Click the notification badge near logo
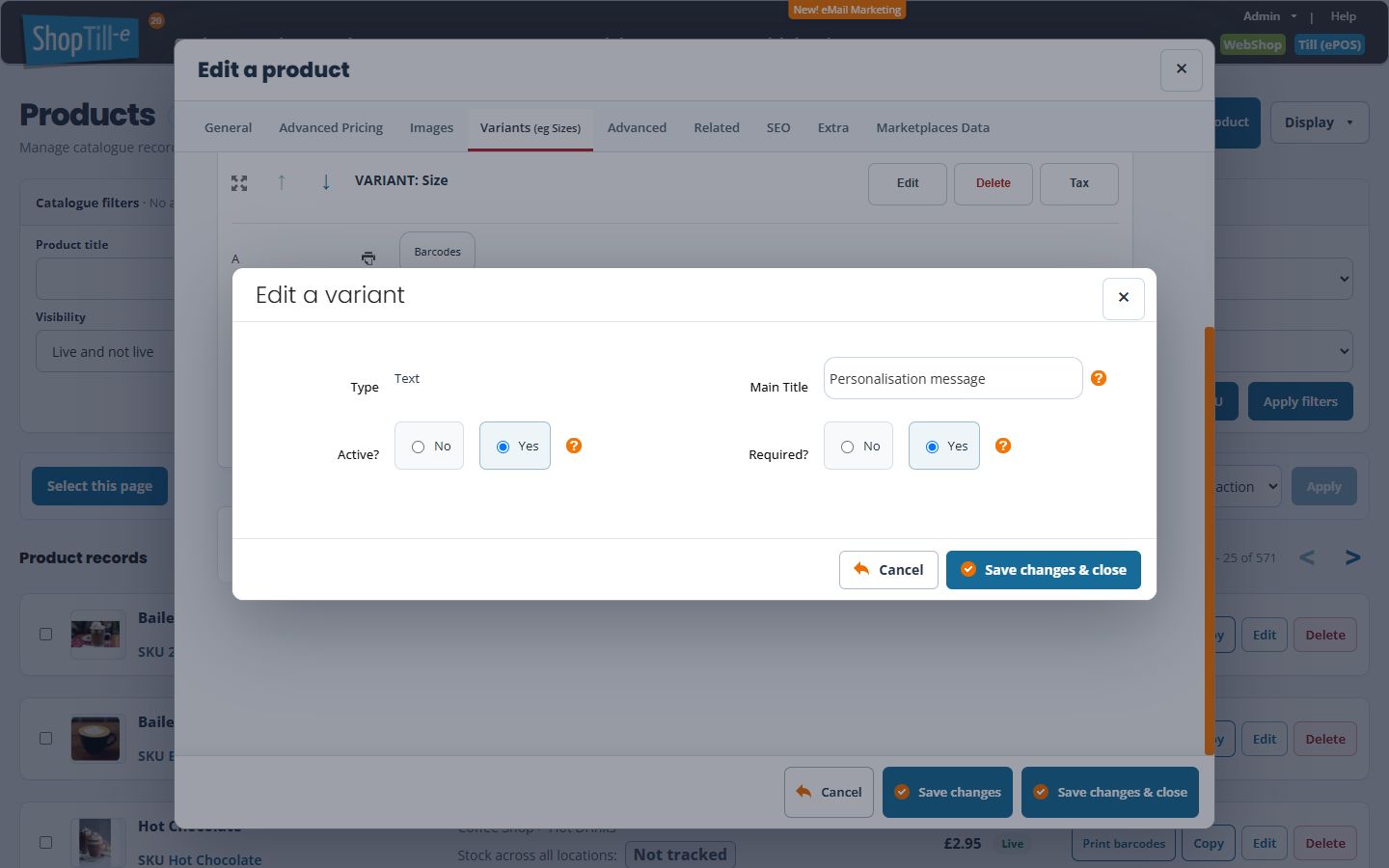1389x868 pixels. click(156, 20)
